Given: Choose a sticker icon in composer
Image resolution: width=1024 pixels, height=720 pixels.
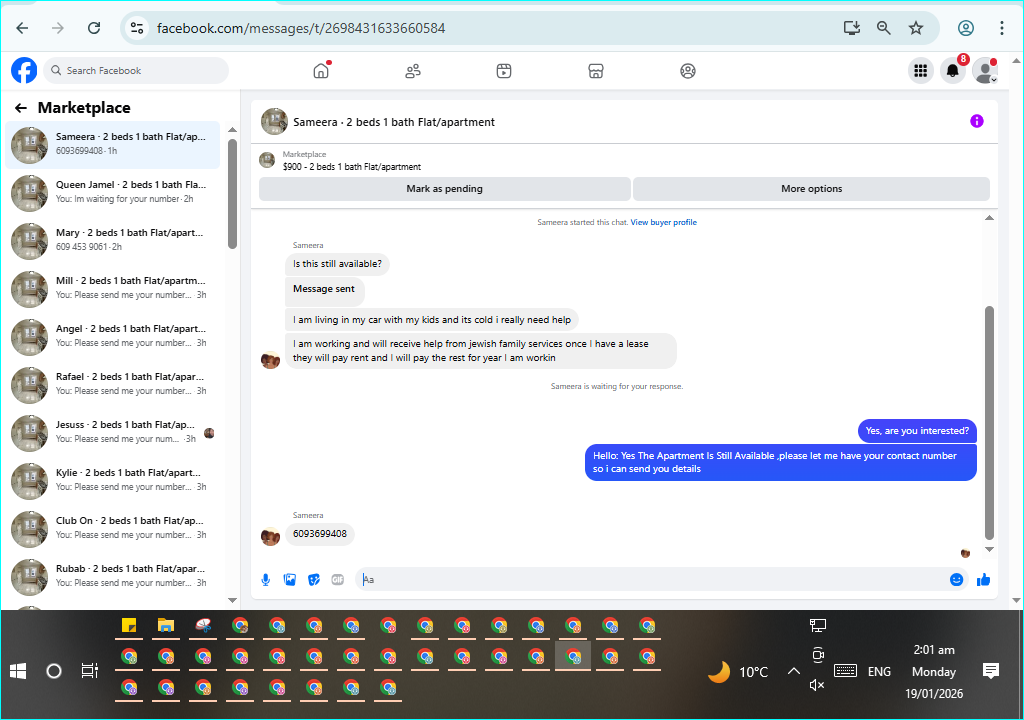Looking at the screenshot, I should [x=314, y=580].
